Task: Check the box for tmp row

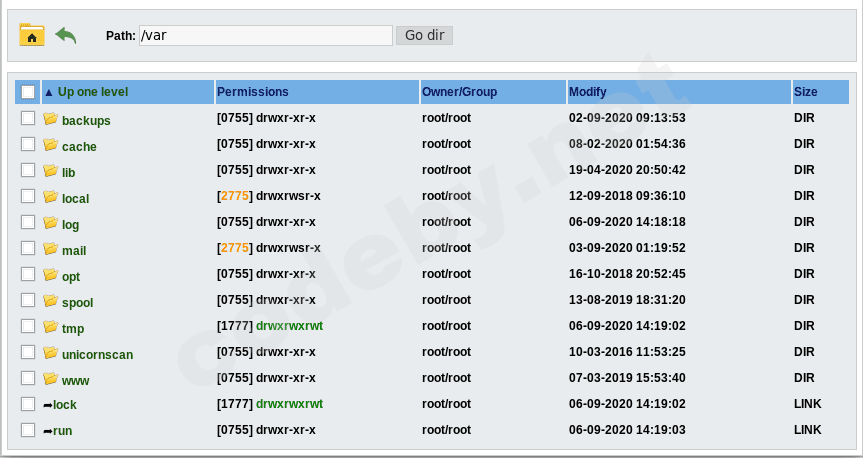Action: click(x=28, y=326)
